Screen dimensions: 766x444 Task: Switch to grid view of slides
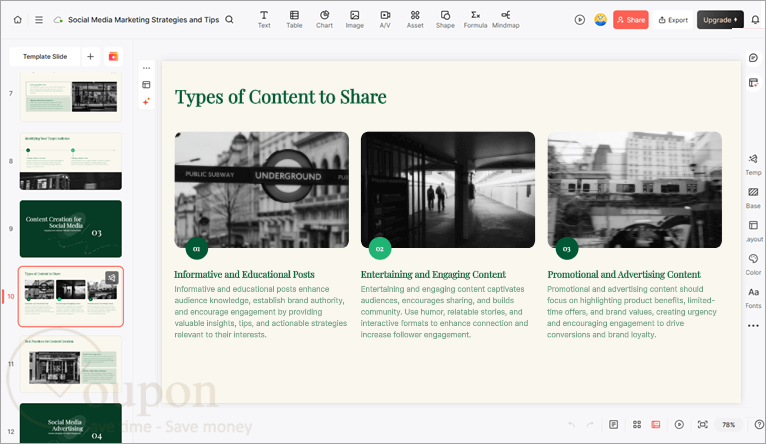pyautogui.click(x=637, y=424)
